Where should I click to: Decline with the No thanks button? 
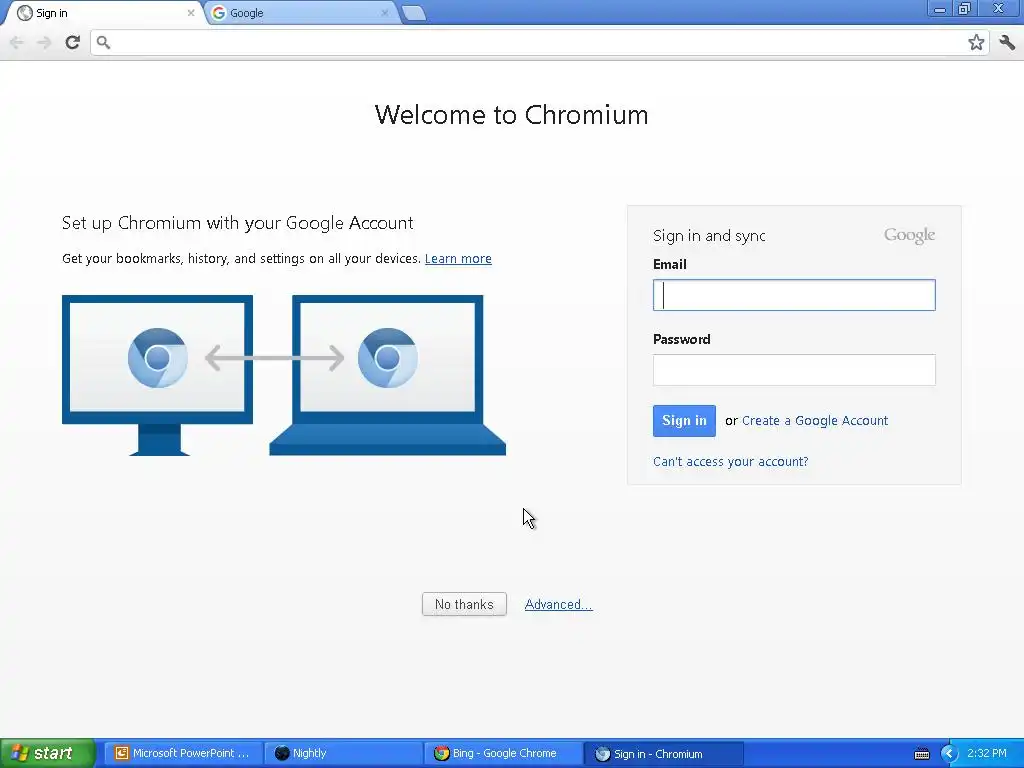pos(464,604)
